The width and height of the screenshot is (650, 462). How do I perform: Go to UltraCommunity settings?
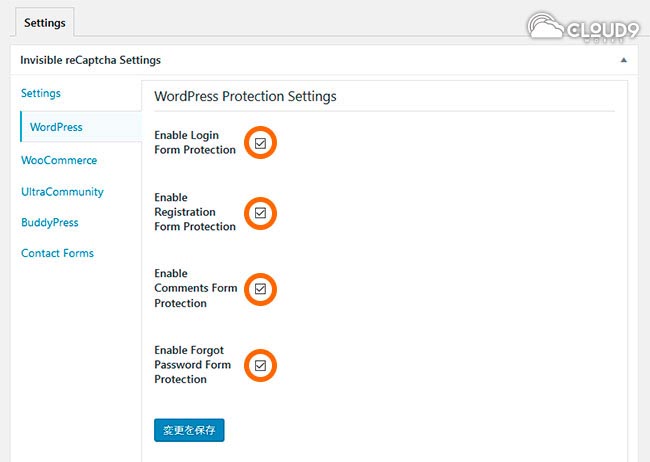click(x=62, y=191)
